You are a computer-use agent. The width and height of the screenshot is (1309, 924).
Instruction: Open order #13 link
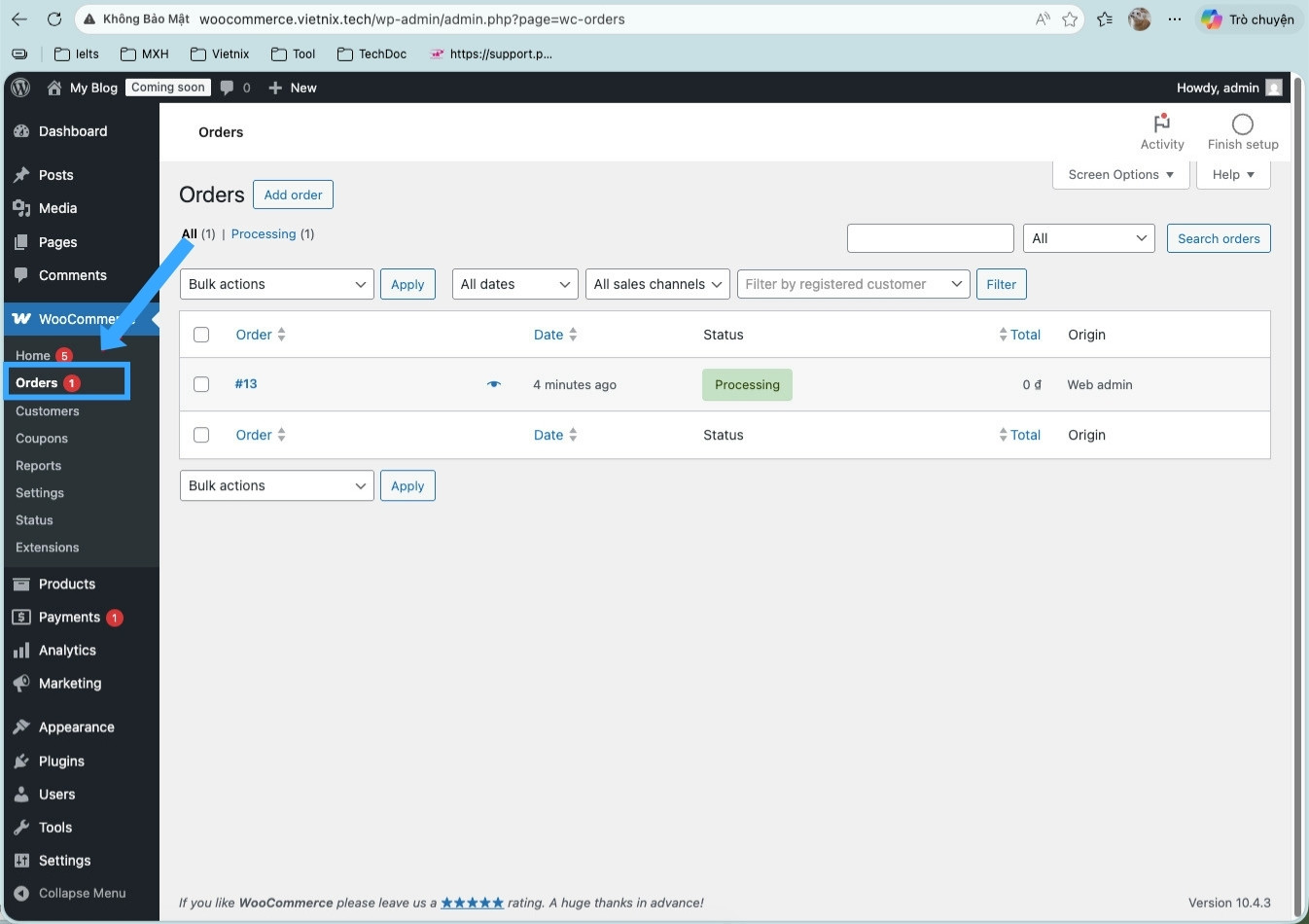[x=246, y=384]
